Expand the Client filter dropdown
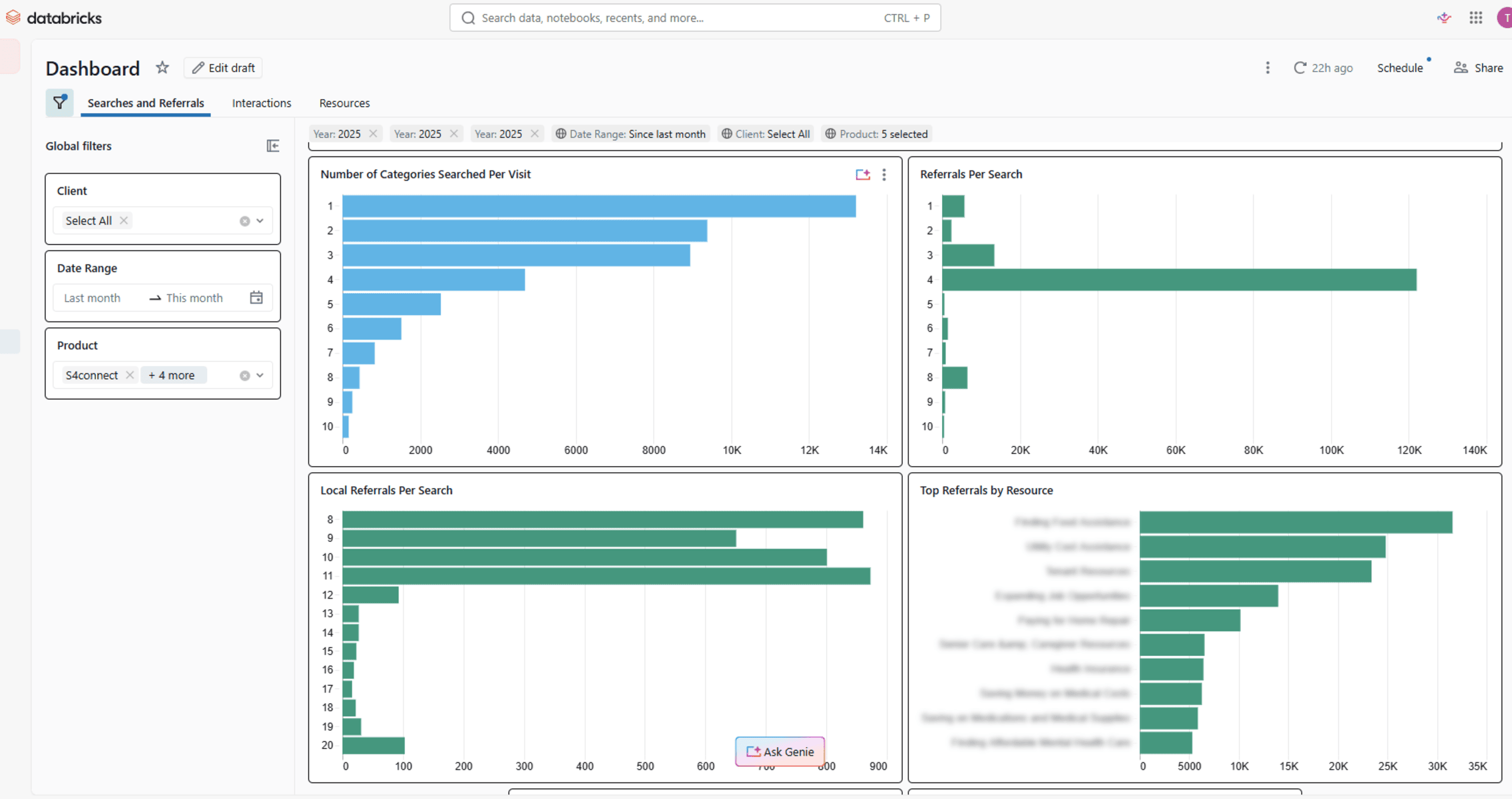Viewport: 1512px width, 799px height. pyautogui.click(x=260, y=220)
